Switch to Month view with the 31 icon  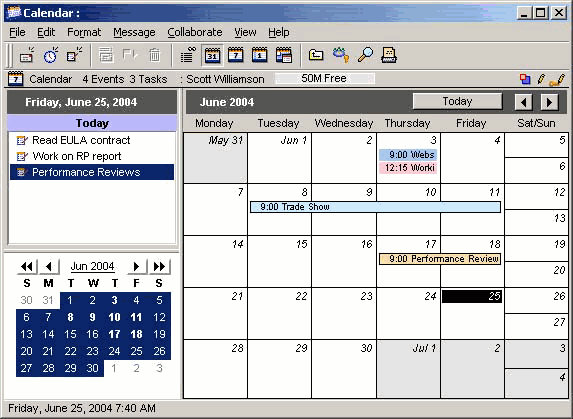click(212, 56)
